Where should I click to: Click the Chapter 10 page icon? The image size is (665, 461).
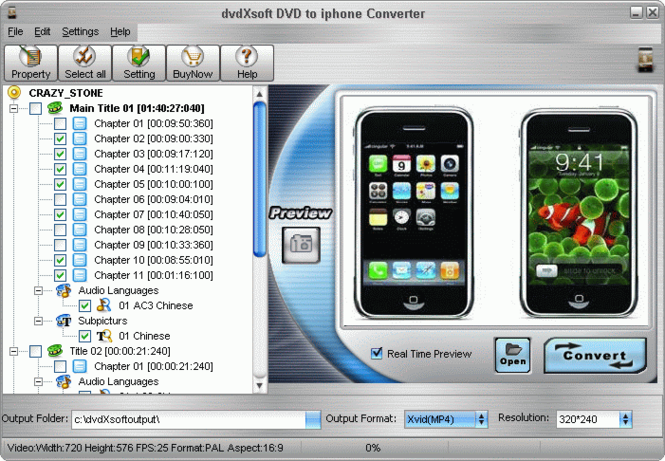click(x=79, y=260)
